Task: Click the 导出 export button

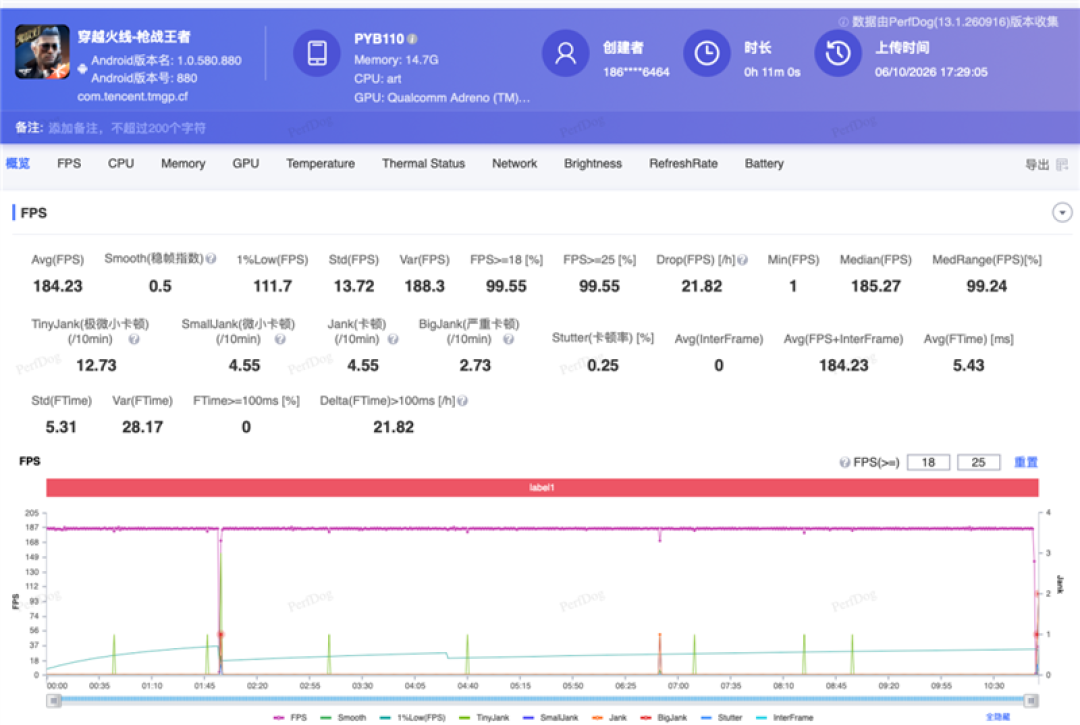Action: point(1046,165)
